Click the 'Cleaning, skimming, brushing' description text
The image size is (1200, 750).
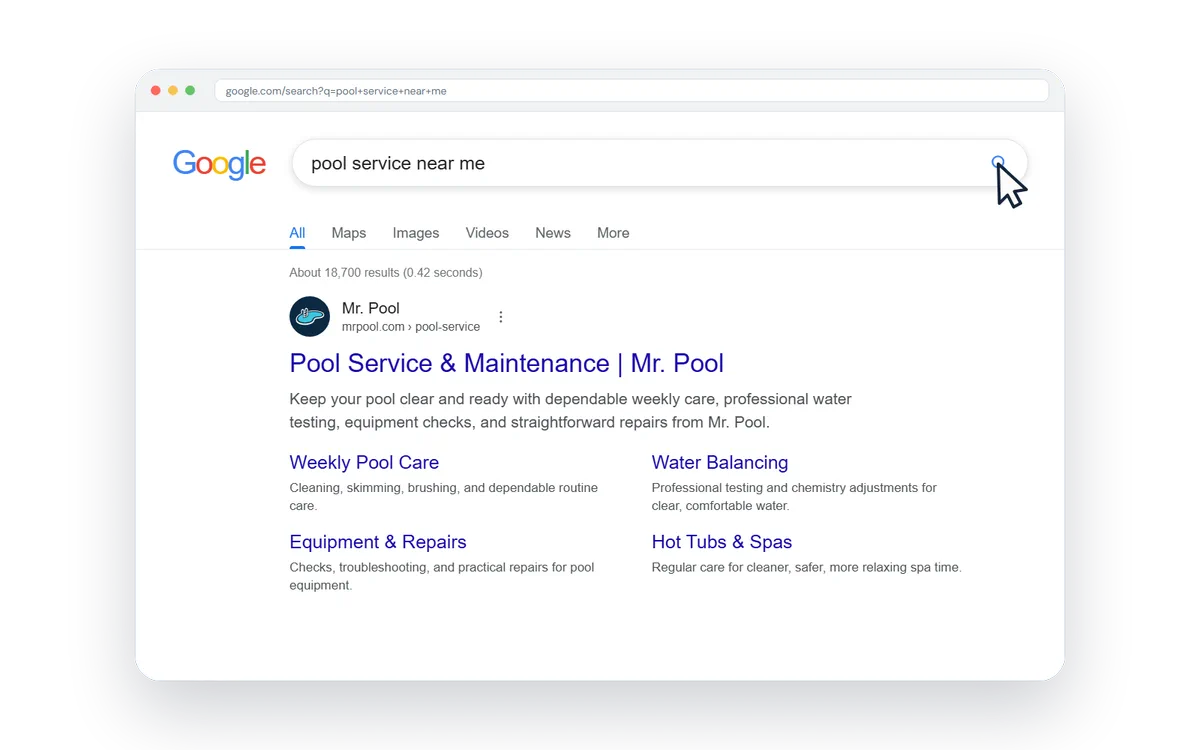(444, 497)
